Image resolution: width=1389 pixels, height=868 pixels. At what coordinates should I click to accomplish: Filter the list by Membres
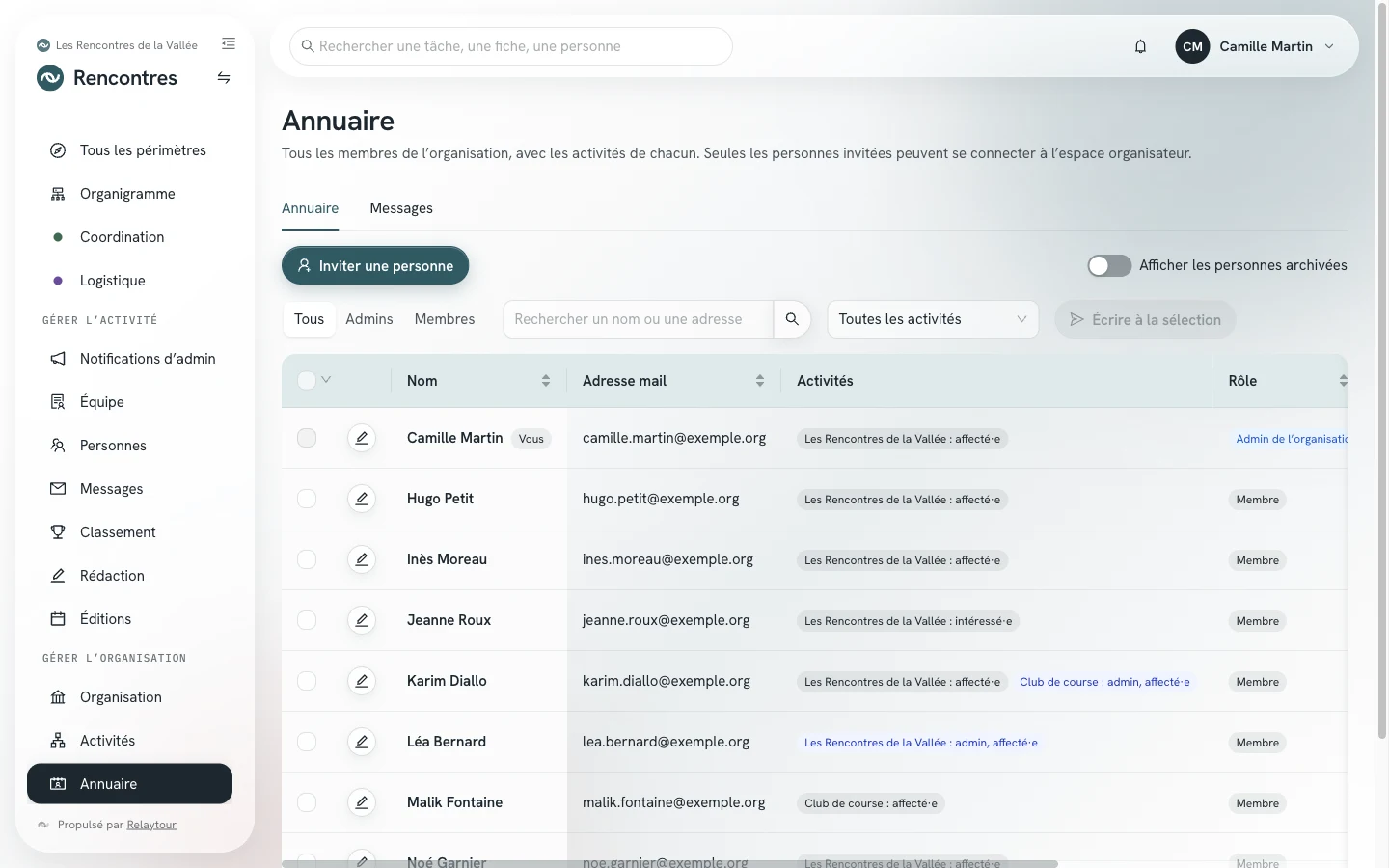click(445, 319)
